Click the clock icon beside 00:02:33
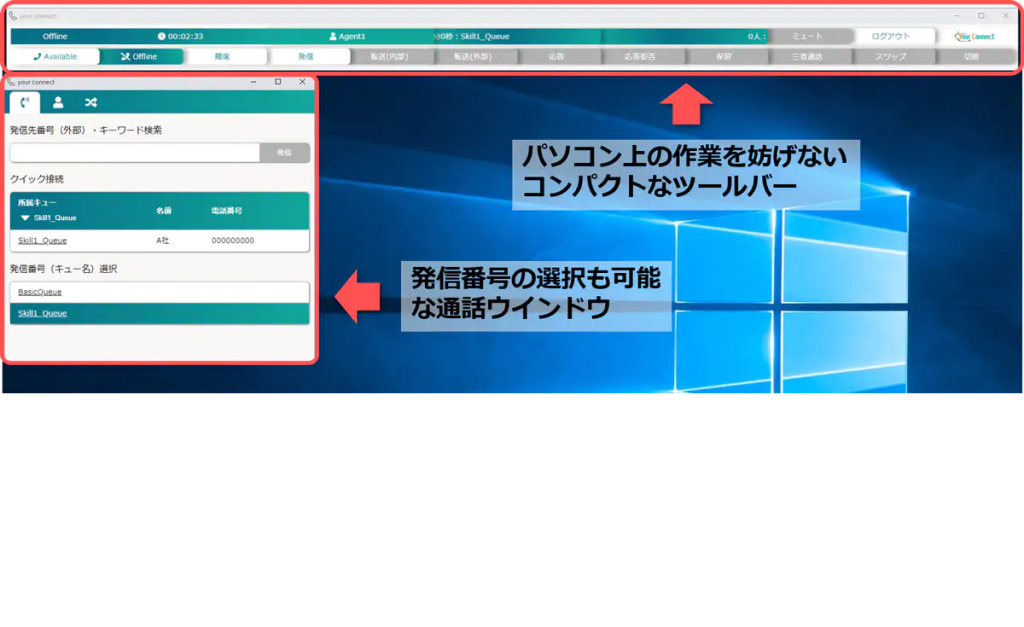1024x627 pixels. [x=161, y=37]
